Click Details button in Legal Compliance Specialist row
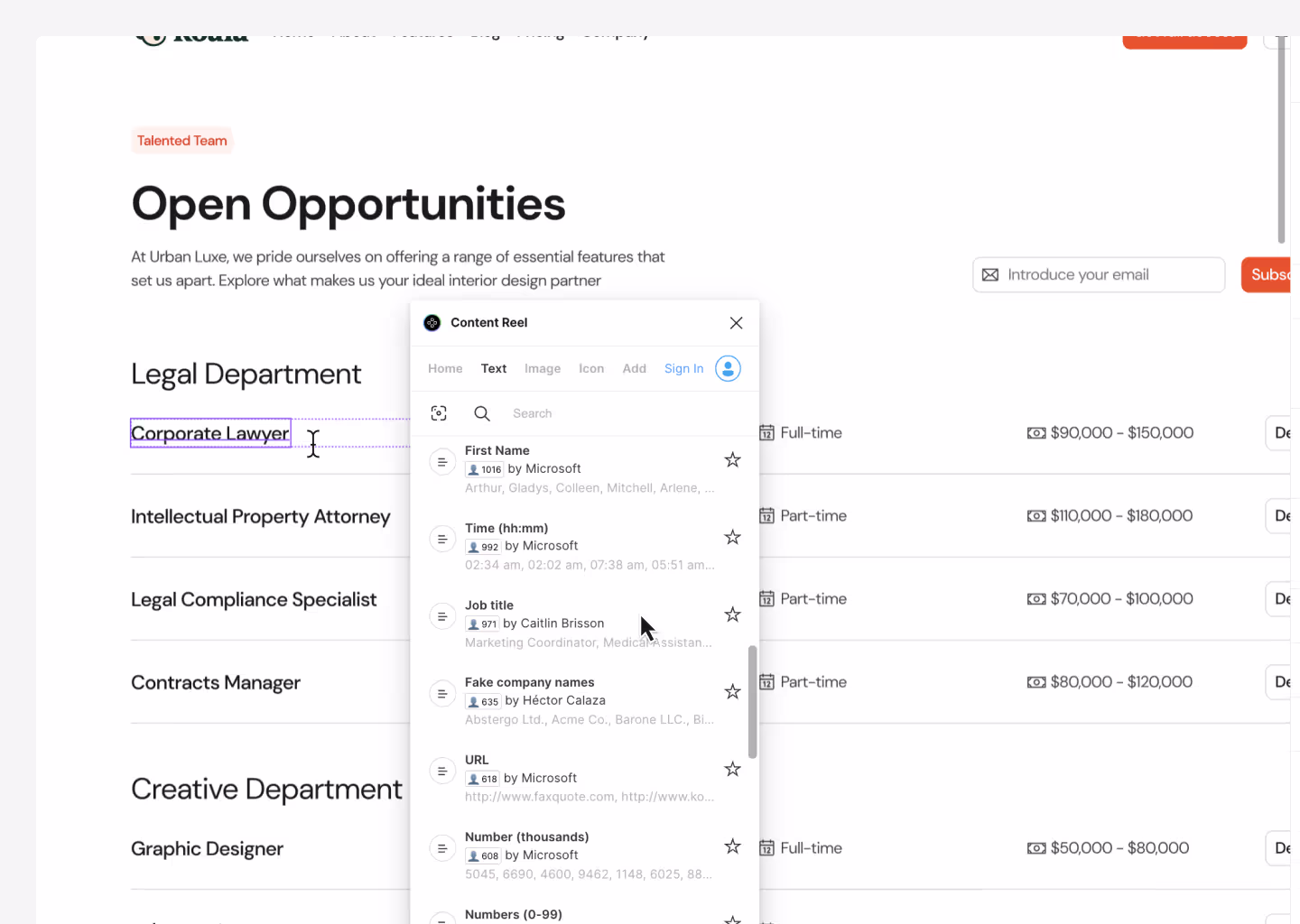1300x924 pixels. pyautogui.click(x=1278, y=599)
